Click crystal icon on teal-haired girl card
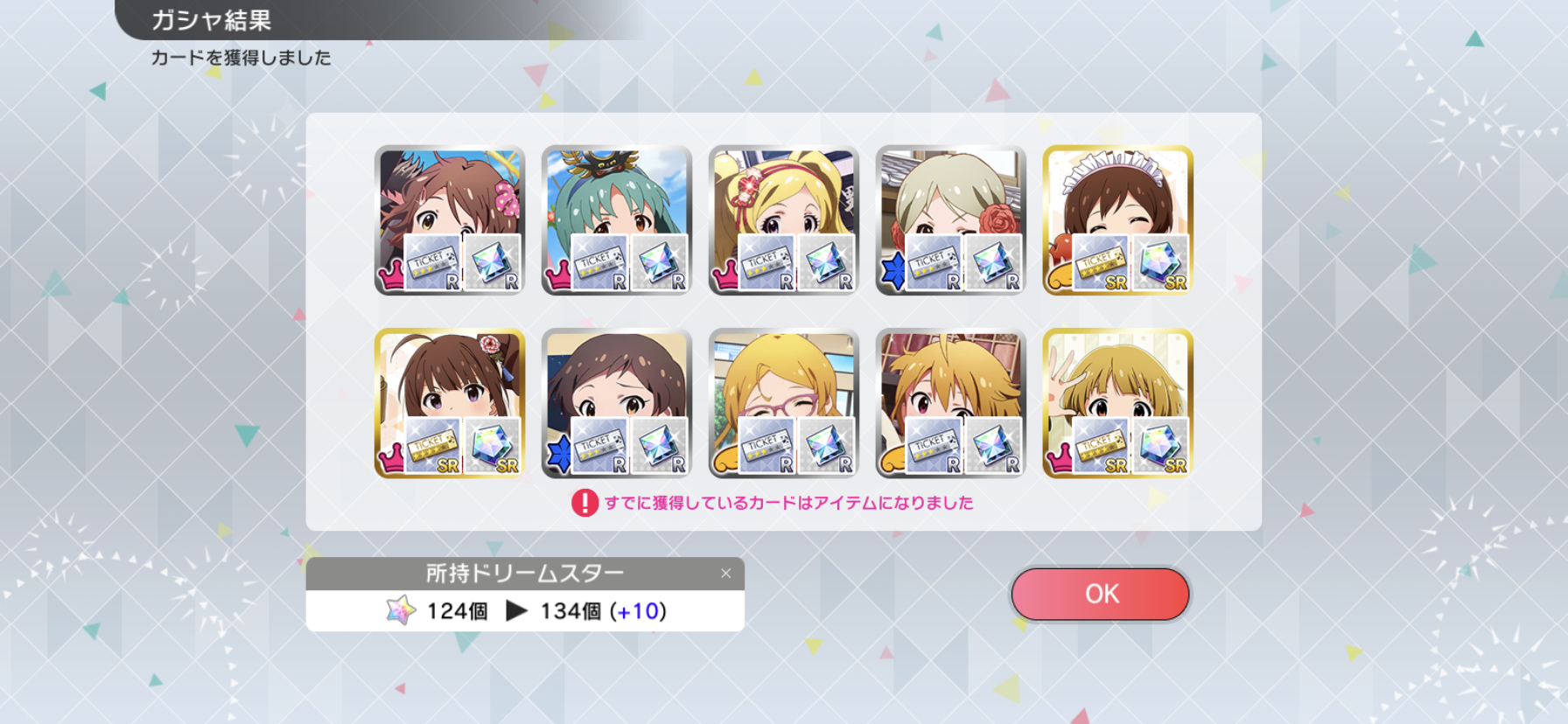The image size is (1568, 724). click(659, 263)
